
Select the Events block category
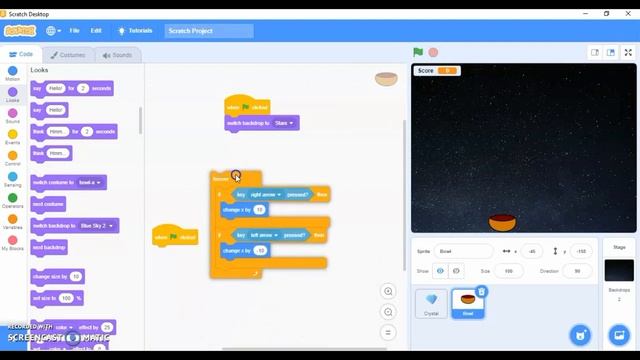click(13, 137)
